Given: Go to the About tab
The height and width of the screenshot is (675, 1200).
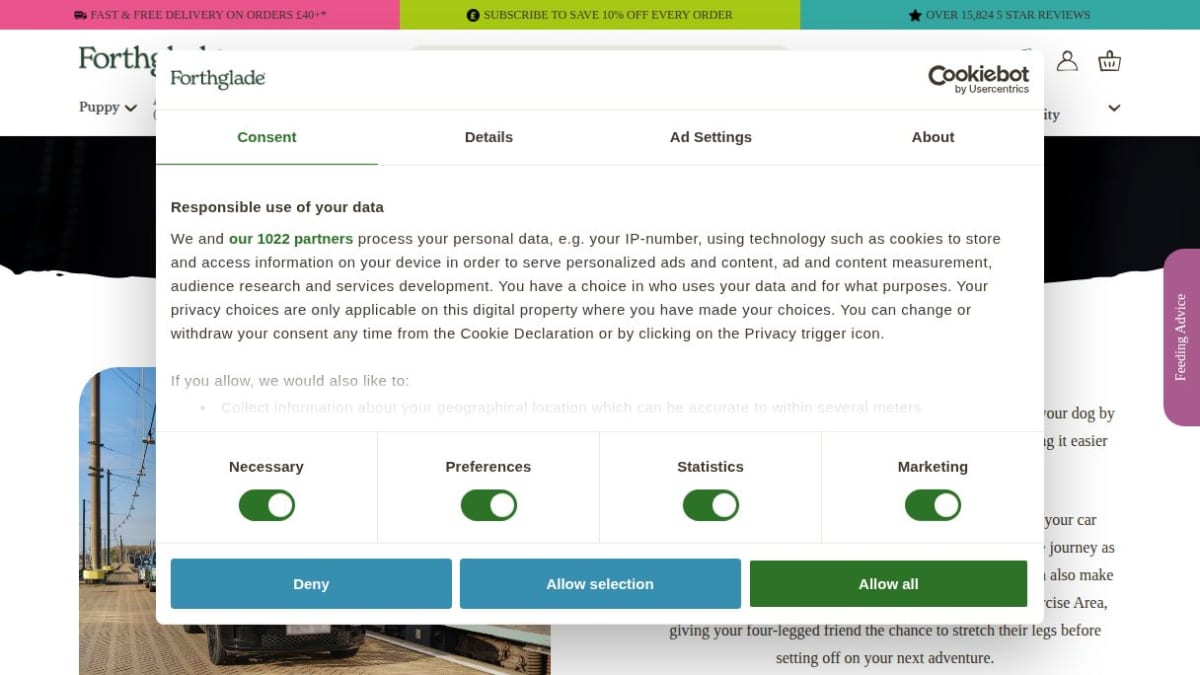Looking at the screenshot, I should click(933, 137).
